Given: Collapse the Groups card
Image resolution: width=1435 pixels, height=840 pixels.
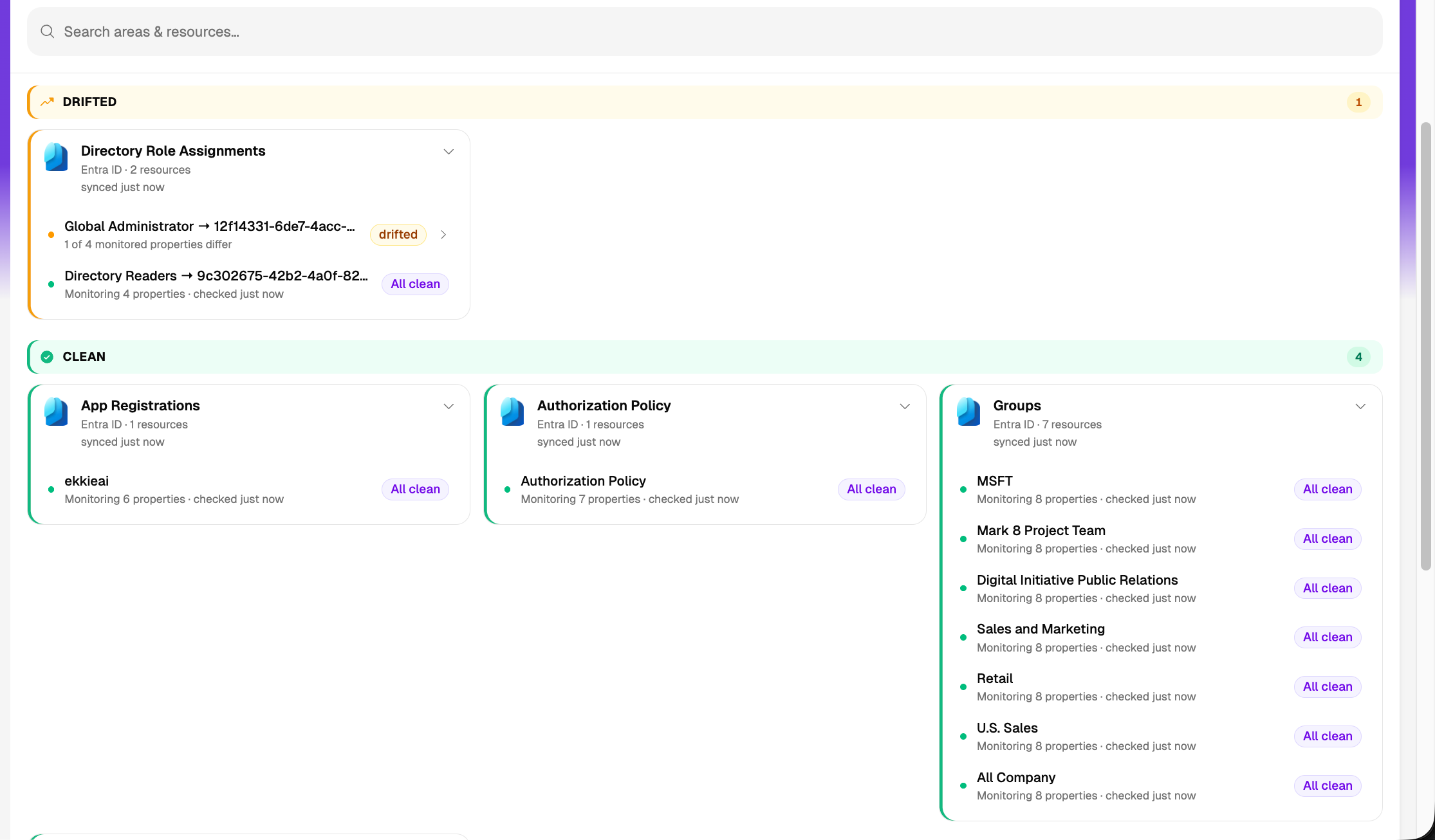Looking at the screenshot, I should [x=1360, y=406].
